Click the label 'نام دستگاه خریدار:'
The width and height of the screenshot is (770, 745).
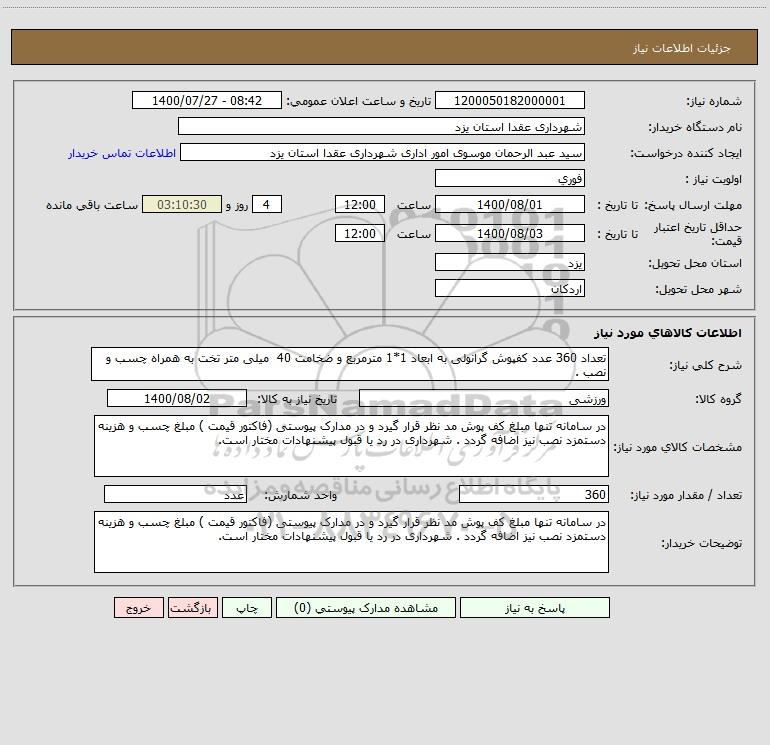tap(695, 128)
